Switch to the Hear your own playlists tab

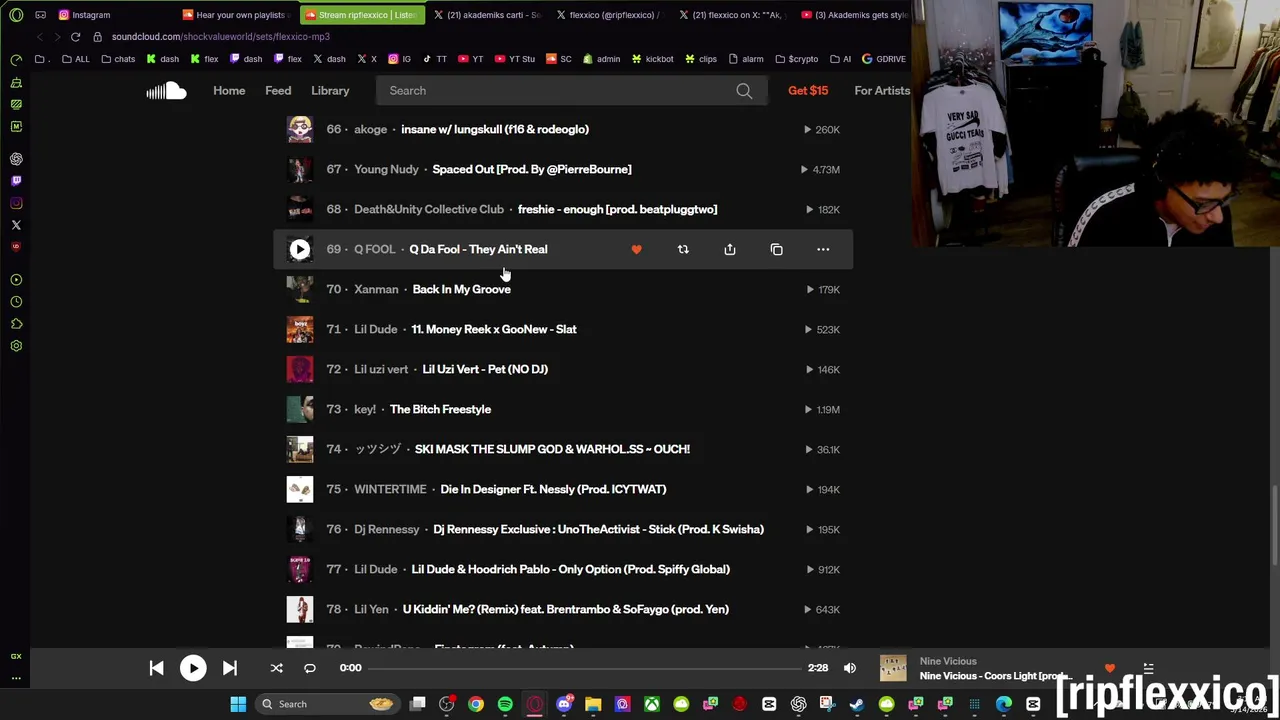click(238, 15)
